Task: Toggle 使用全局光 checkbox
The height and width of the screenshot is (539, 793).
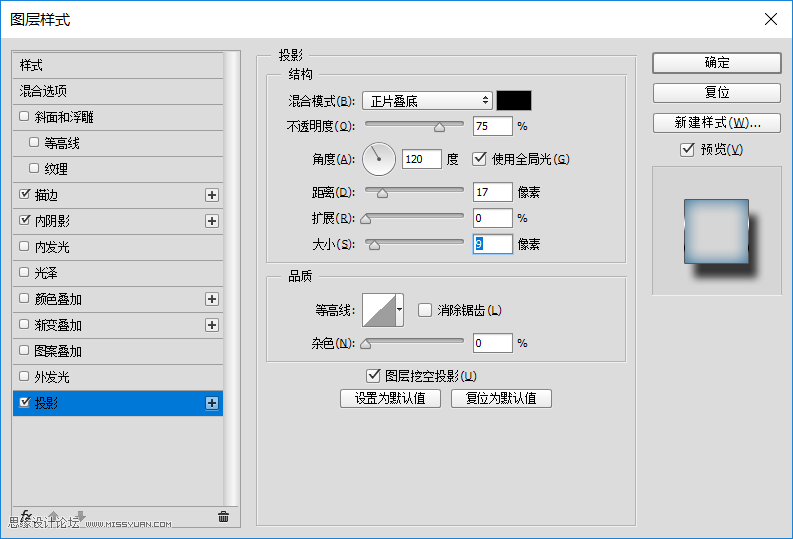Action: coord(479,159)
